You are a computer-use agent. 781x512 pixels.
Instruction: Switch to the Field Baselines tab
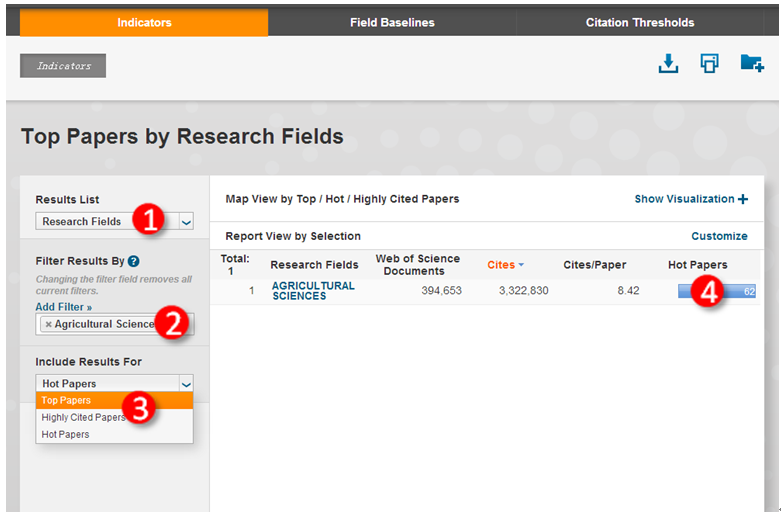[392, 22]
